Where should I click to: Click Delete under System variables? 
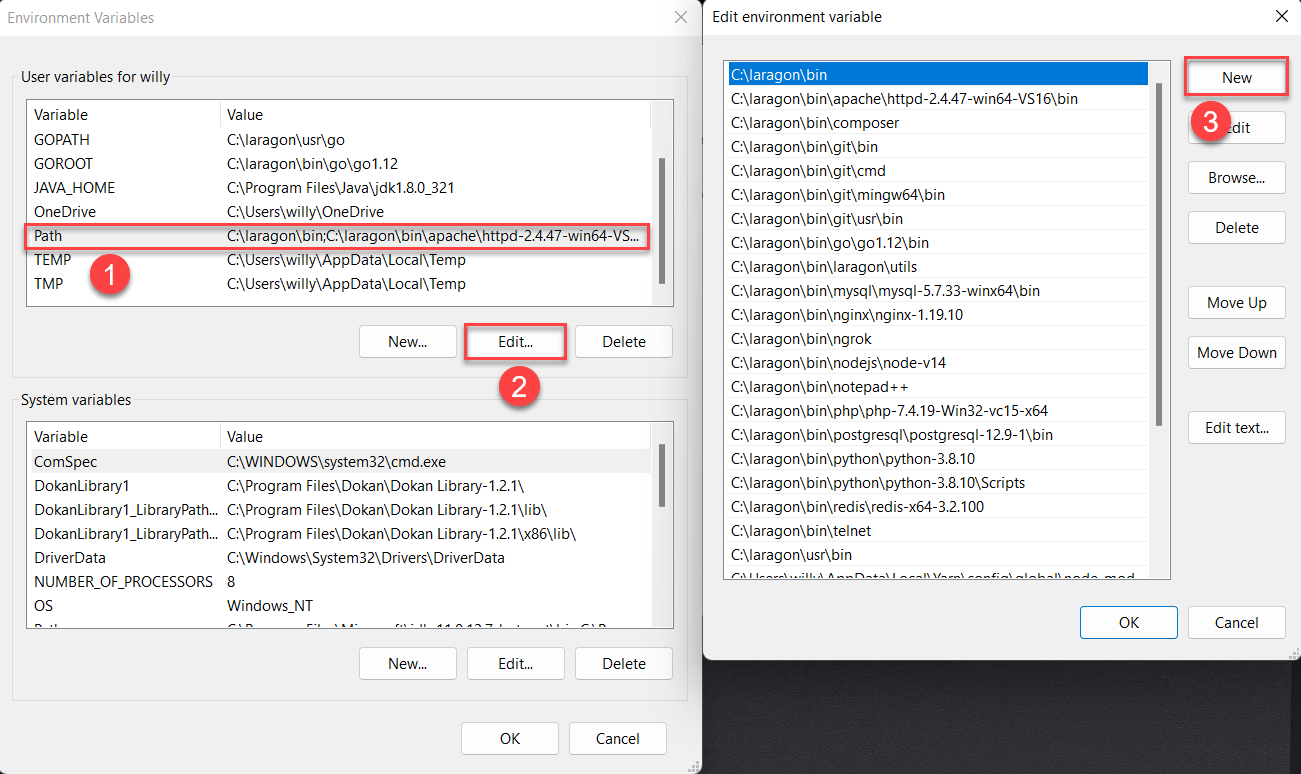click(x=624, y=663)
